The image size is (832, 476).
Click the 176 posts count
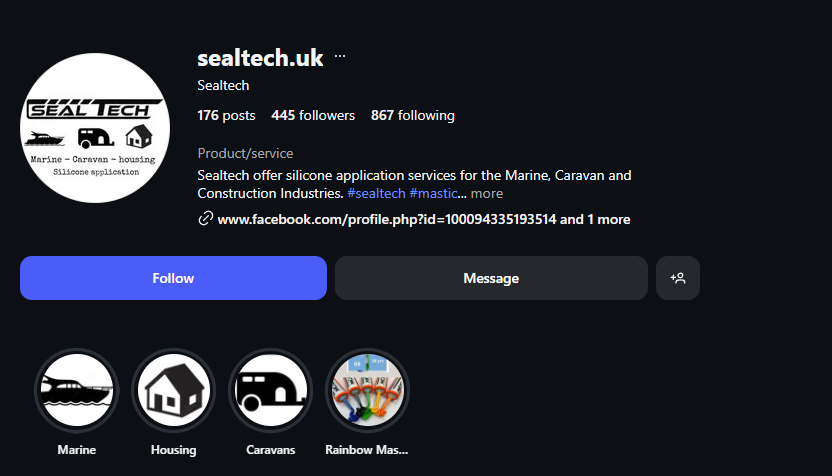[x=226, y=115]
